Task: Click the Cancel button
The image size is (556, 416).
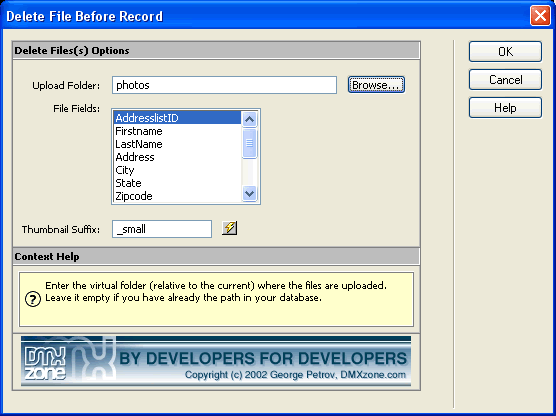Action: point(505,80)
